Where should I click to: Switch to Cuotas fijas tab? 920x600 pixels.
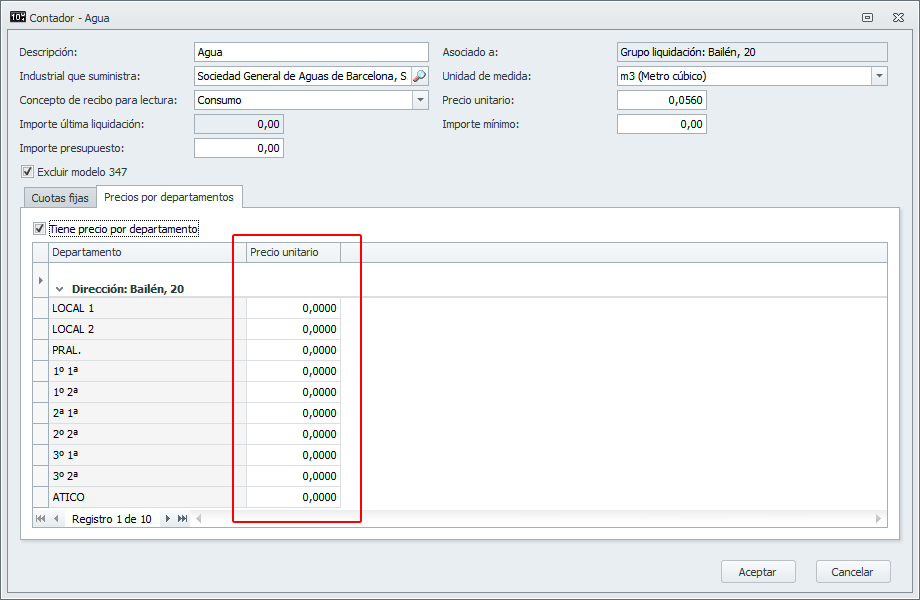(60, 198)
